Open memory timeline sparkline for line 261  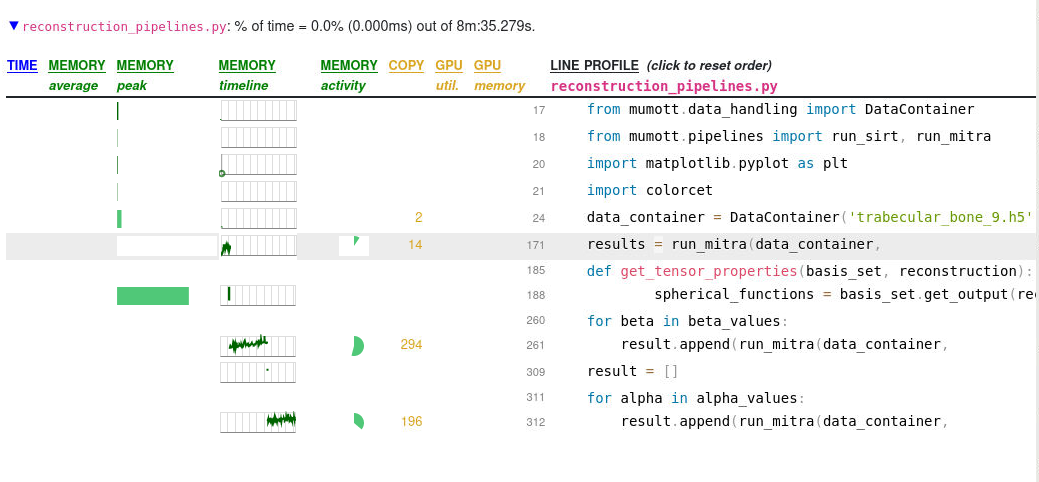(x=258, y=346)
